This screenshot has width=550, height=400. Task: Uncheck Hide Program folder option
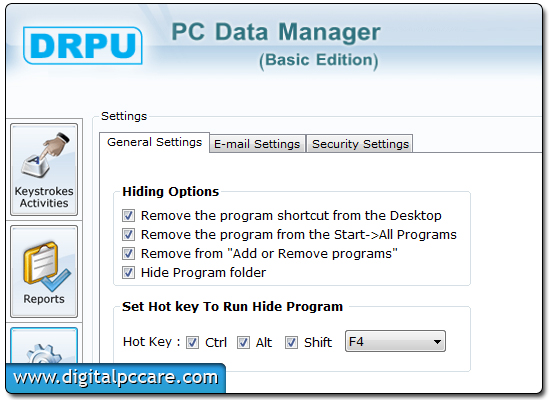click(x=128, y=272)
